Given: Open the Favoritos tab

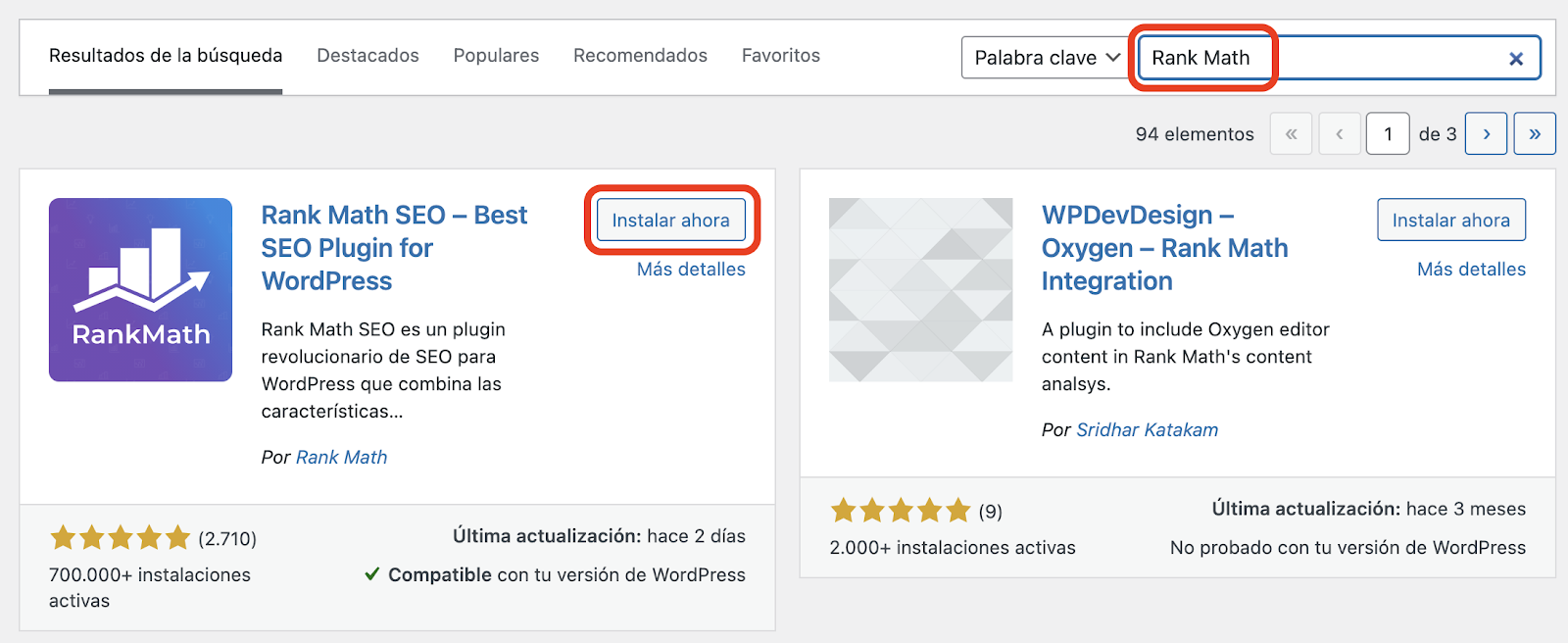Looking at the screenshot, I should tap(781, 56).
